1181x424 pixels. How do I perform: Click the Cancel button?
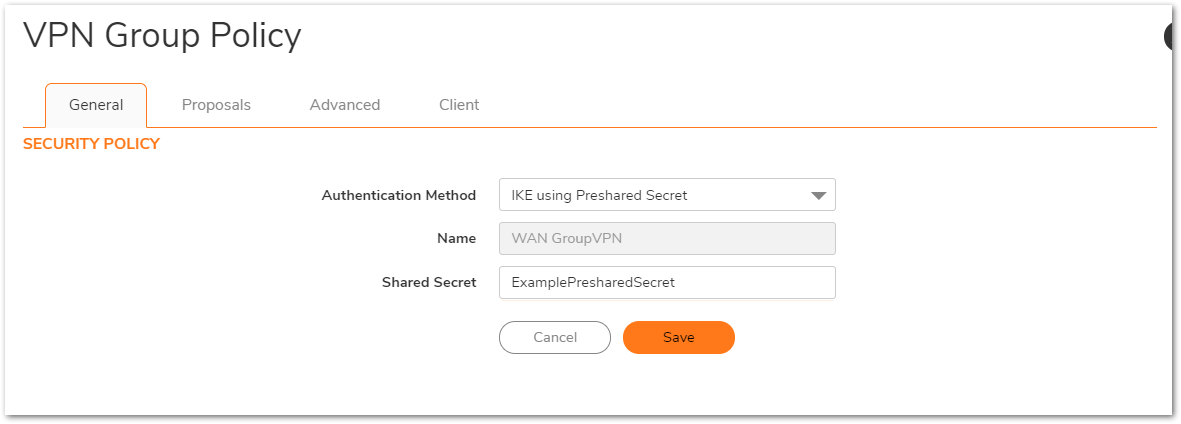click(554, 338)
